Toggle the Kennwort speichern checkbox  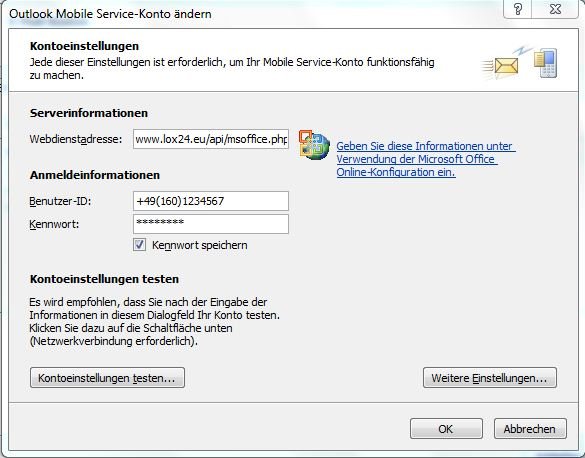coord(140,245)
